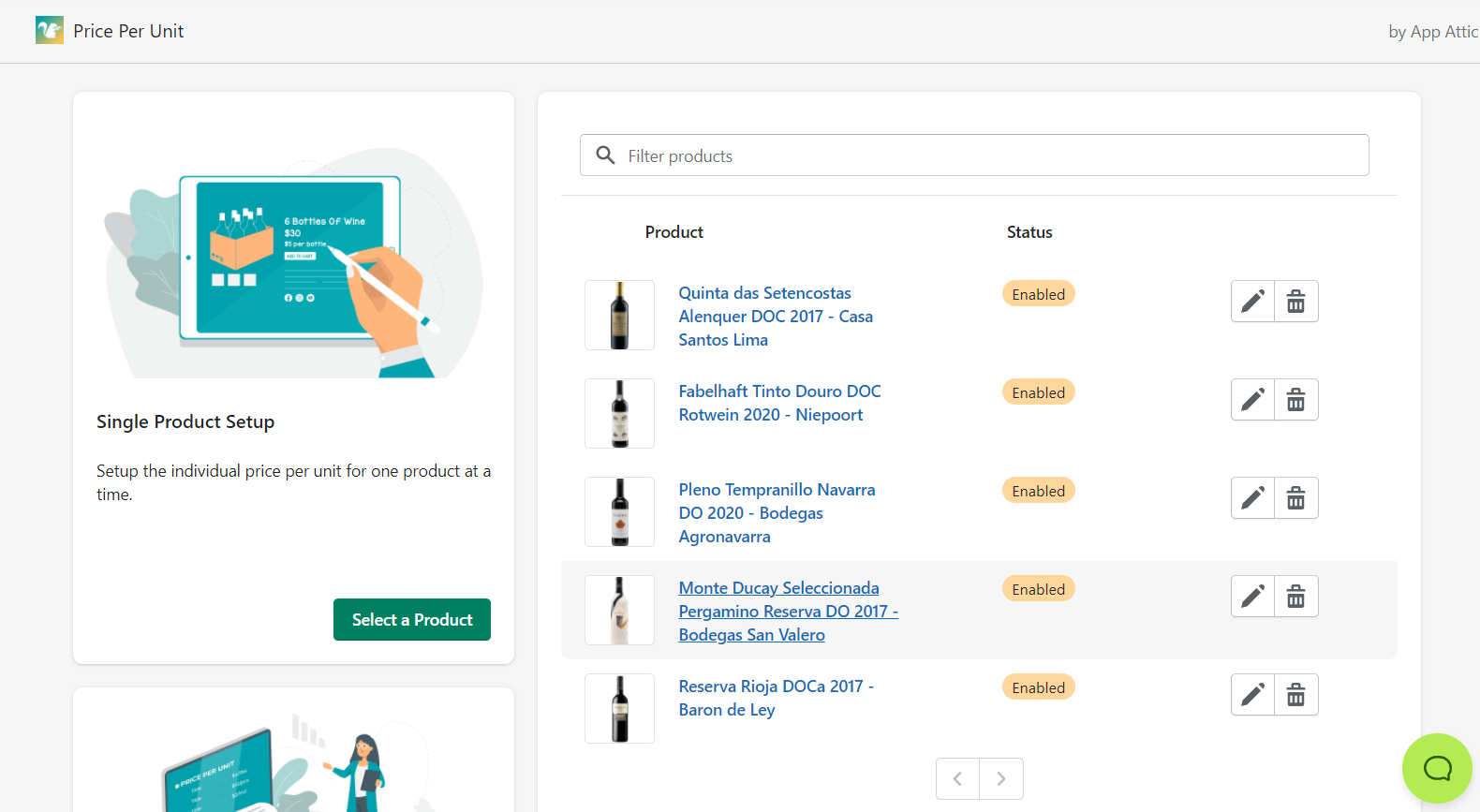1480x812 pixels.
Task: Delete the Reserva Rioja DOCa product
Action: click(1296, 695)
